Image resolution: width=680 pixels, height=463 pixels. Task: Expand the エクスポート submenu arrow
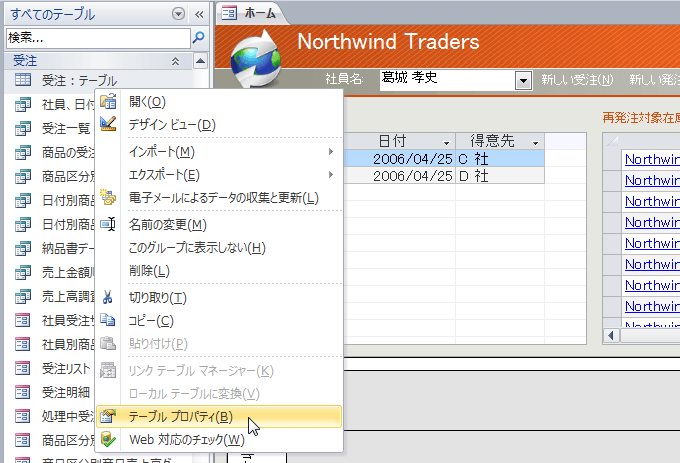(x=331, y=174)
